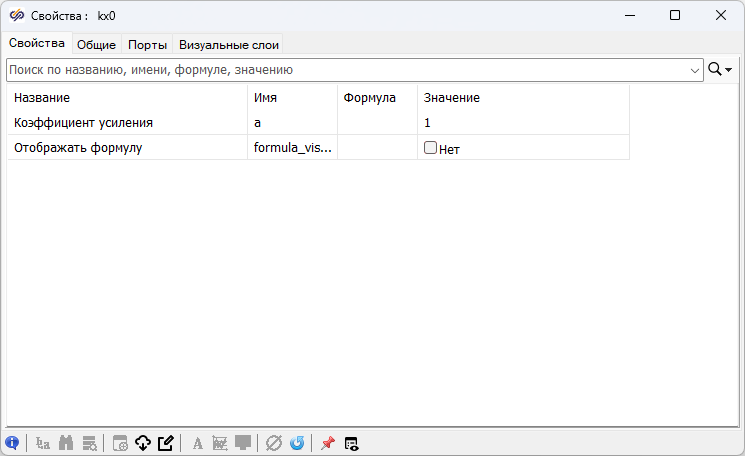Image resolution: width=745 pixels, height=456 pixels.
Task: Click the red pushpin icon
Action: (327, 443)
